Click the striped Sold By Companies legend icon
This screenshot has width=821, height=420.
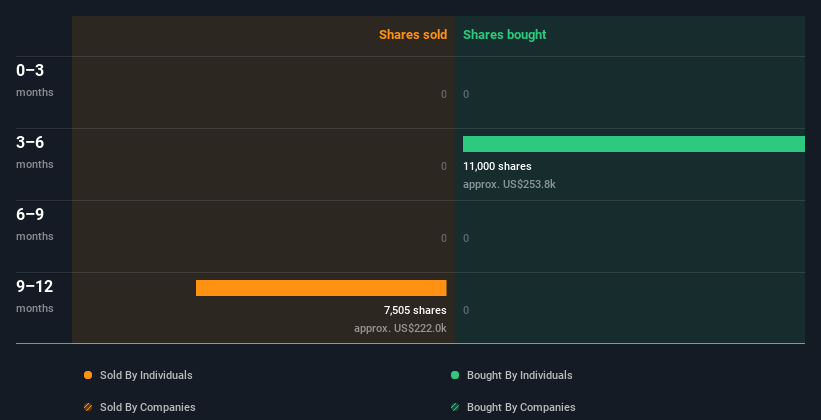click(x=88, y=407)
